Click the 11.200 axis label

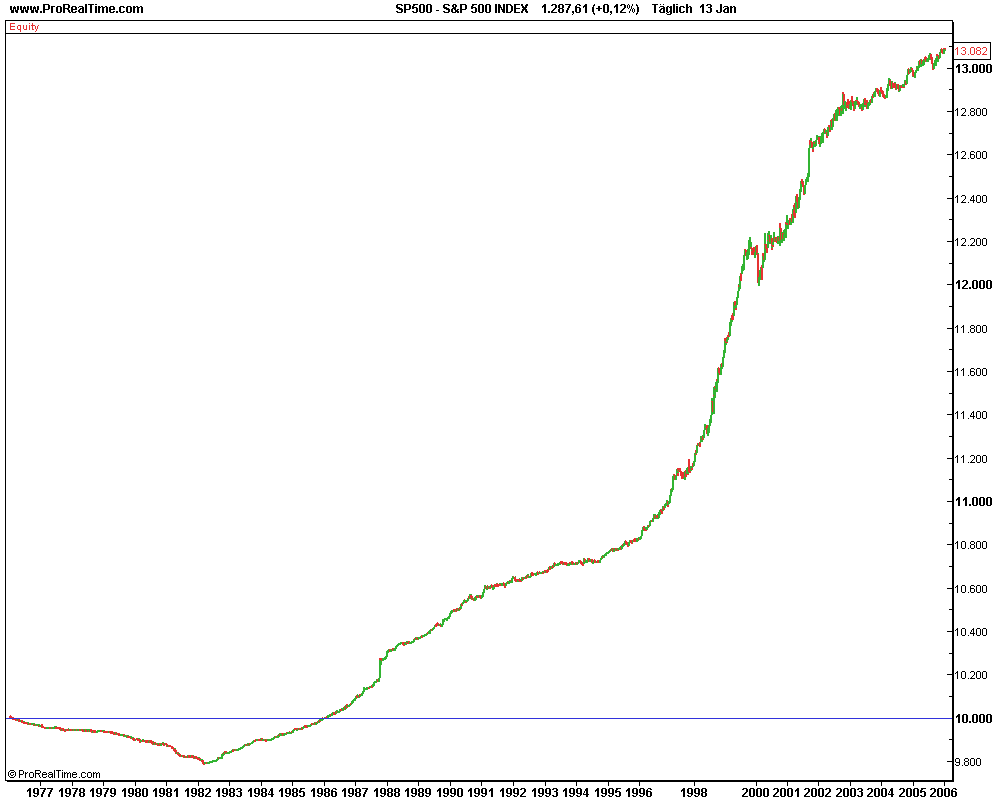[x=970, y=459]
